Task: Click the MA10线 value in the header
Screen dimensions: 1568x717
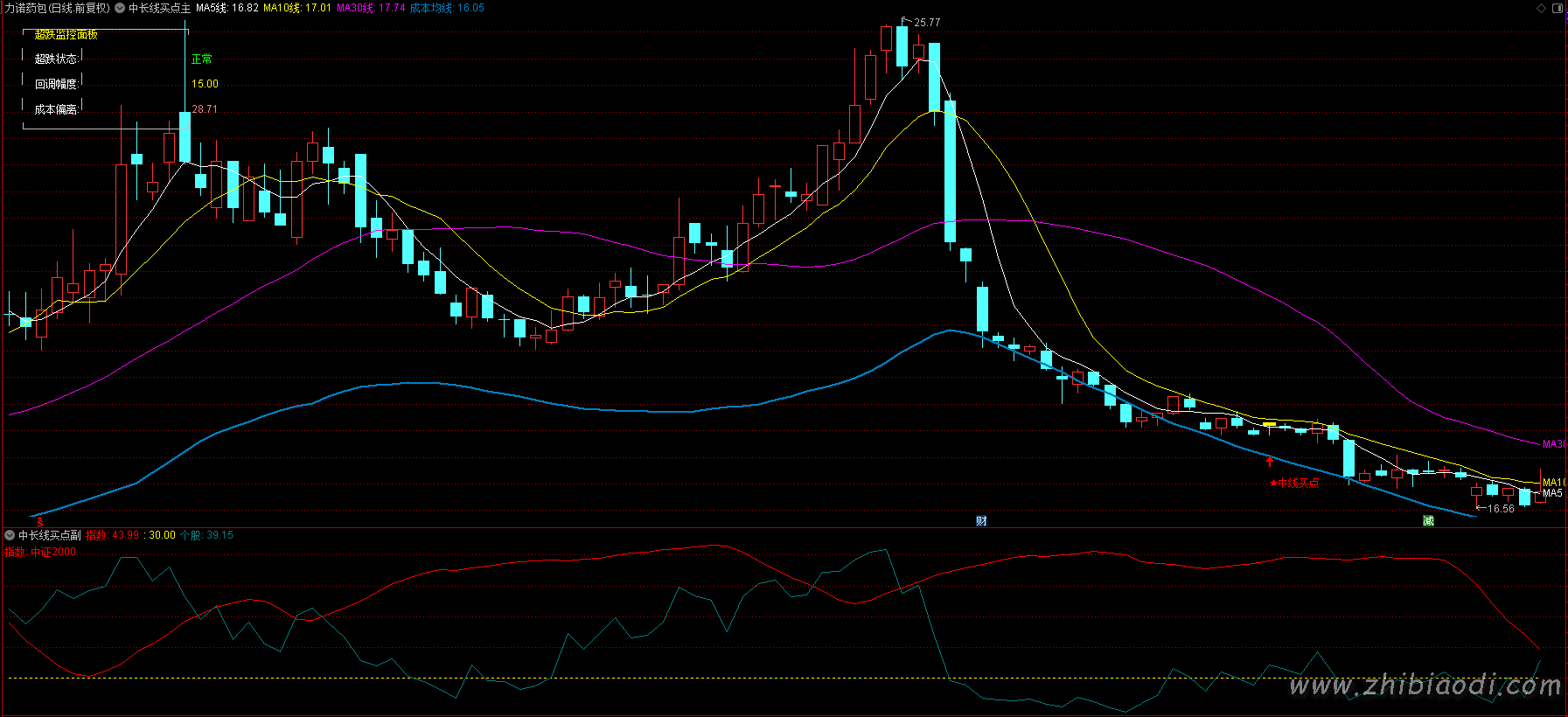Action: click(297, 8)
